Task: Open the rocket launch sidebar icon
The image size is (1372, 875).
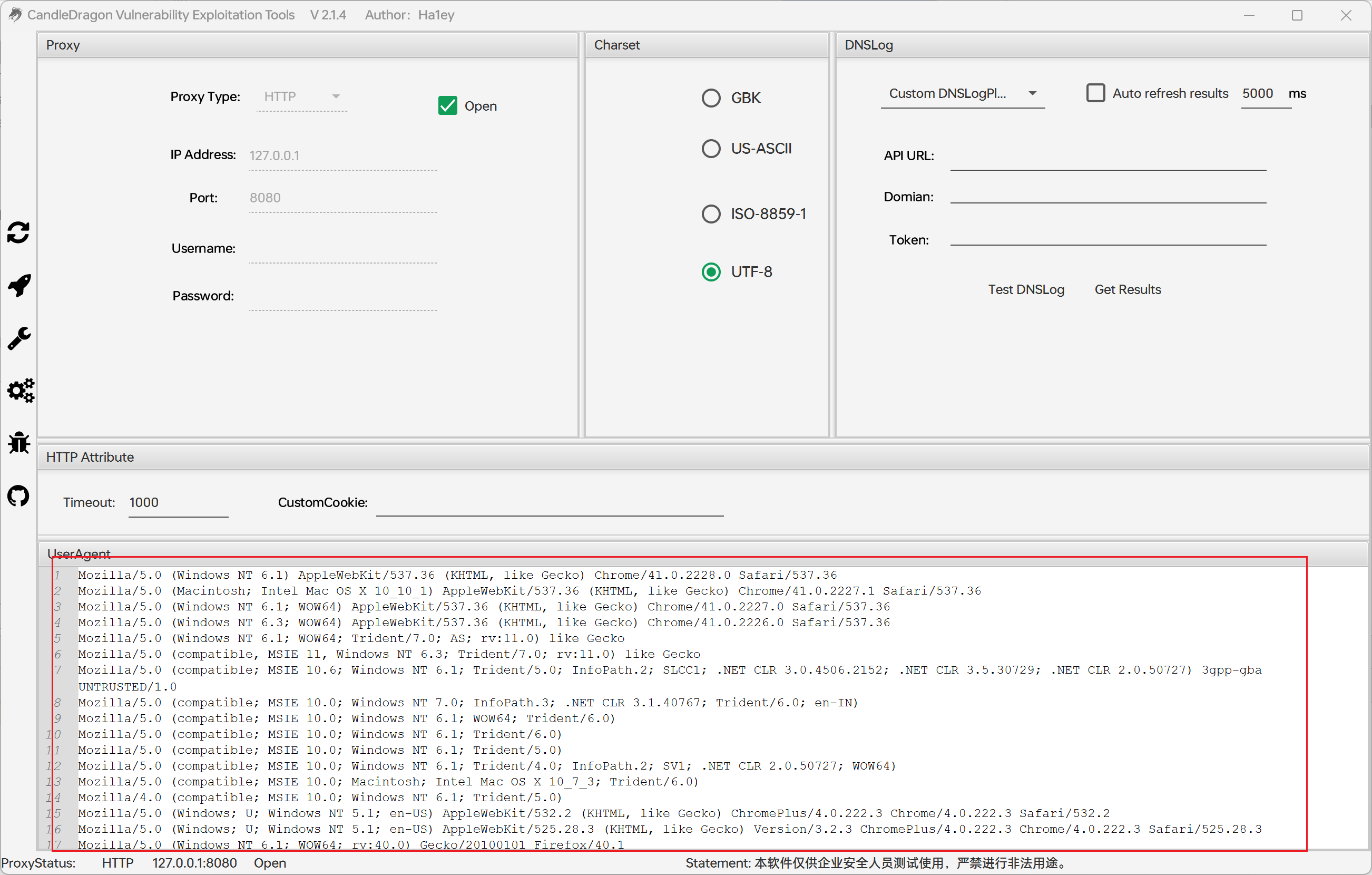Action: click(x=19, y=285)
